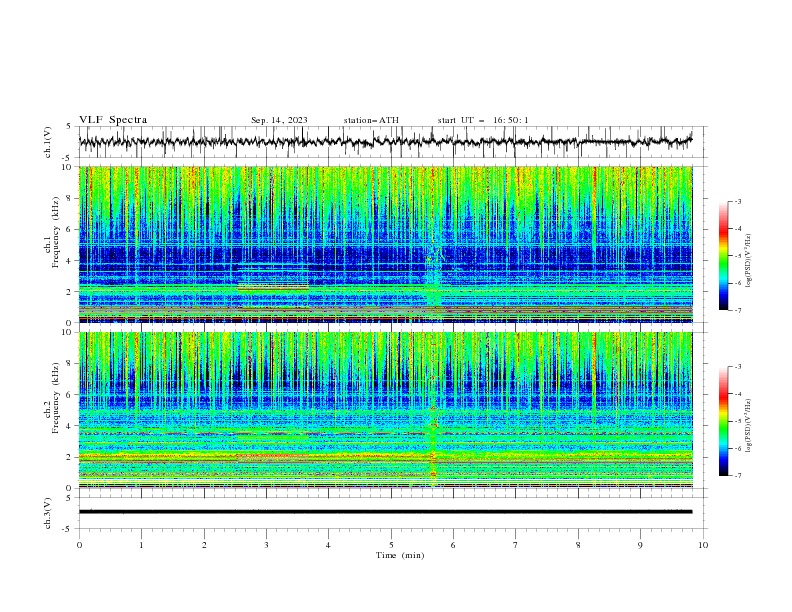The image size is (792, 612).
Task: Click time axis tick label '8'
Action: [578, 545]
